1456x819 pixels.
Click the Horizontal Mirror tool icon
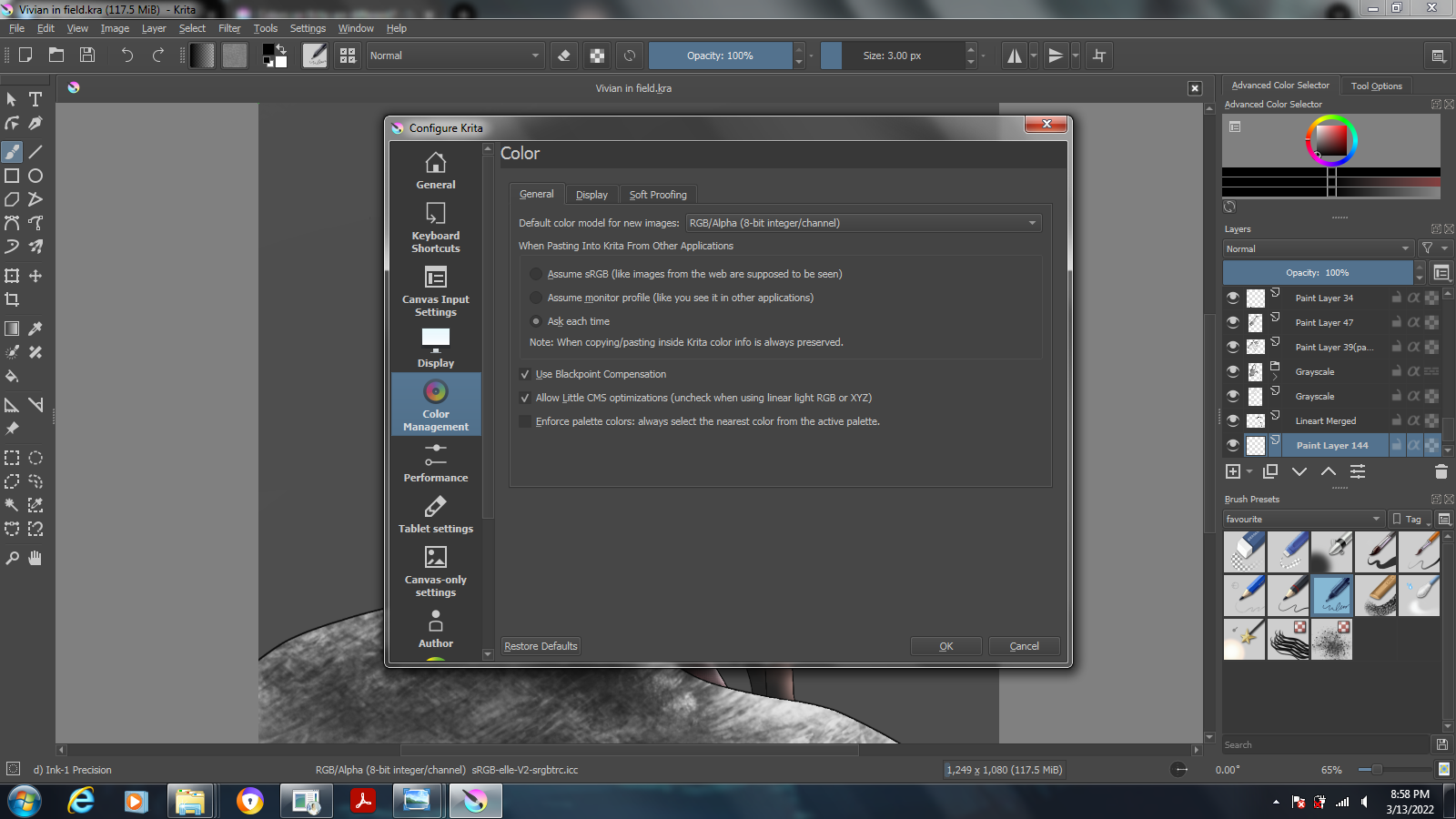[1014, 56]
